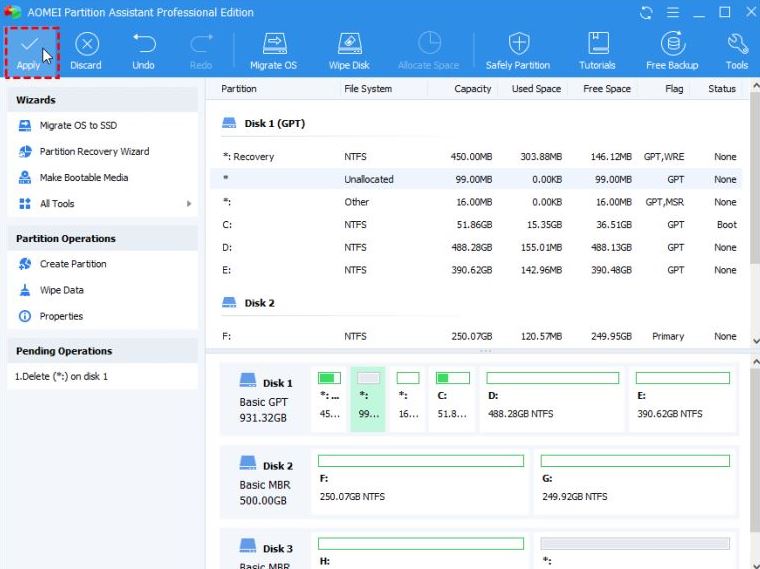The image size is (760, 569).
Task: Click Pending Operations section header
Action: click(x=102, y=351)
